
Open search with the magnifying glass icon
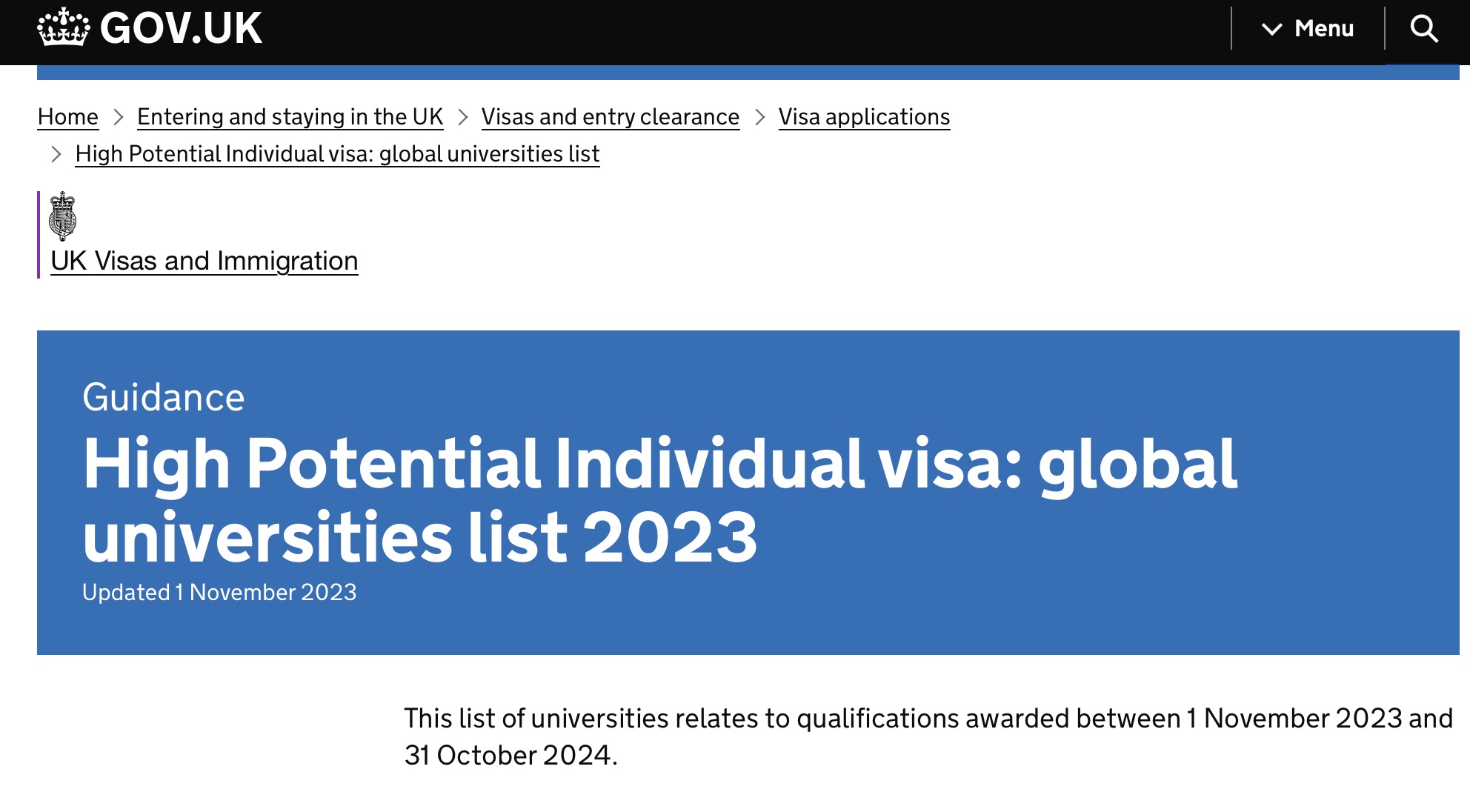1423,29
